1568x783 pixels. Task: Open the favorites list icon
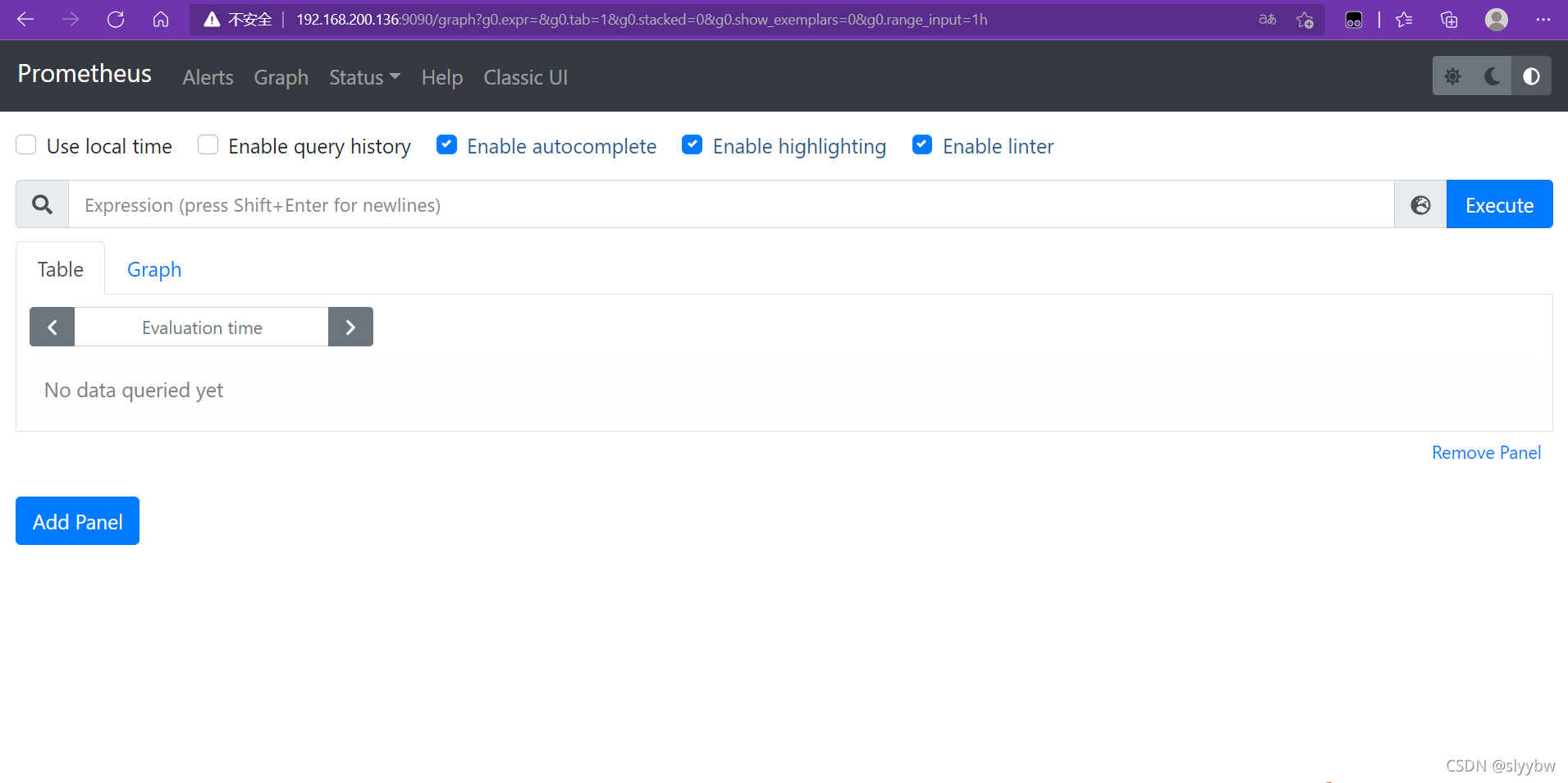1404,20
